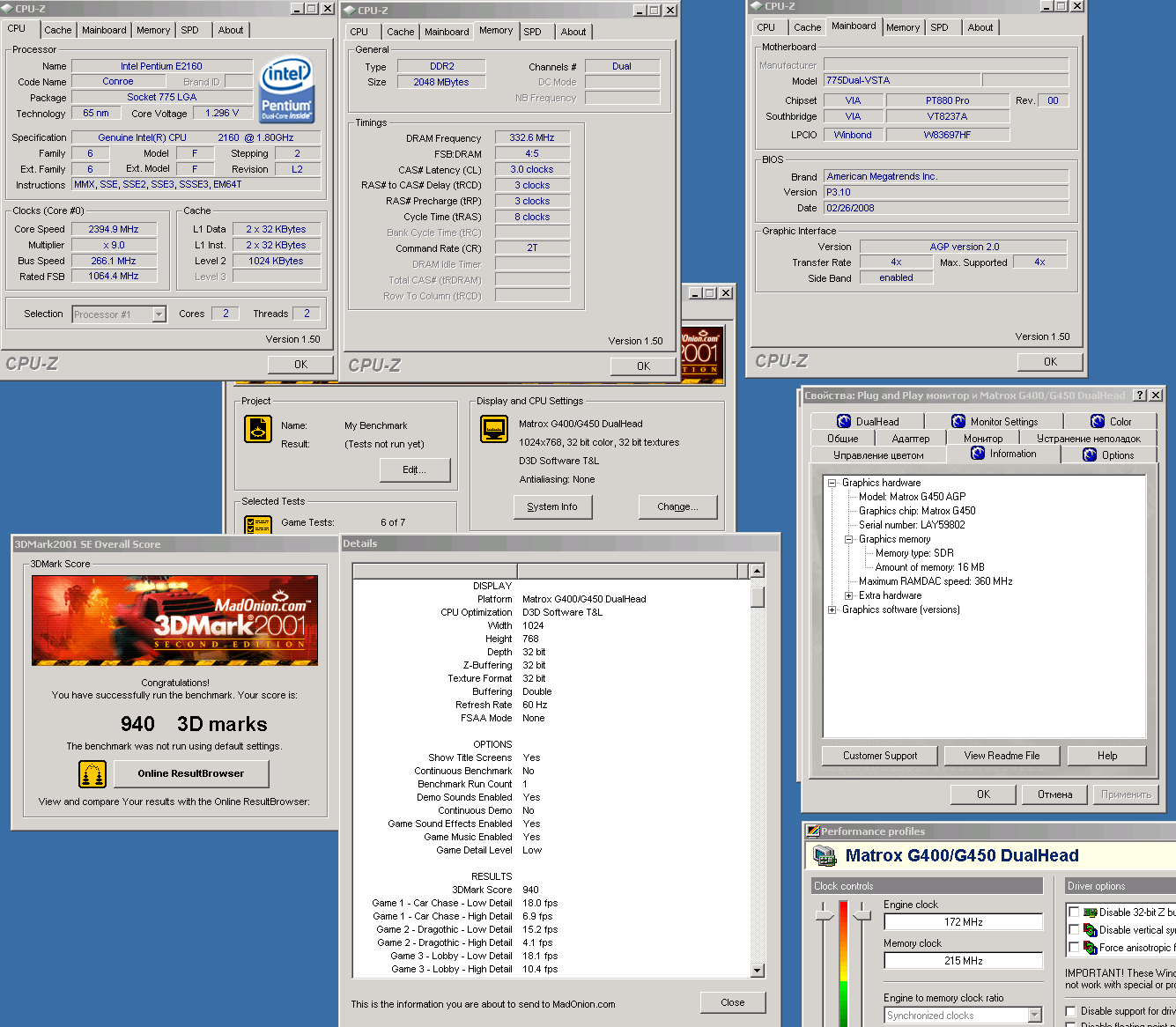Switch to the DualHead tab

[867, 422]
